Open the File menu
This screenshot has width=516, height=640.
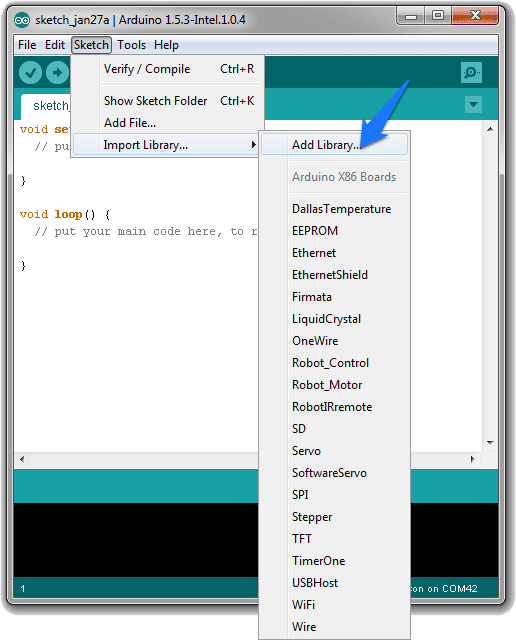point(27,45)
